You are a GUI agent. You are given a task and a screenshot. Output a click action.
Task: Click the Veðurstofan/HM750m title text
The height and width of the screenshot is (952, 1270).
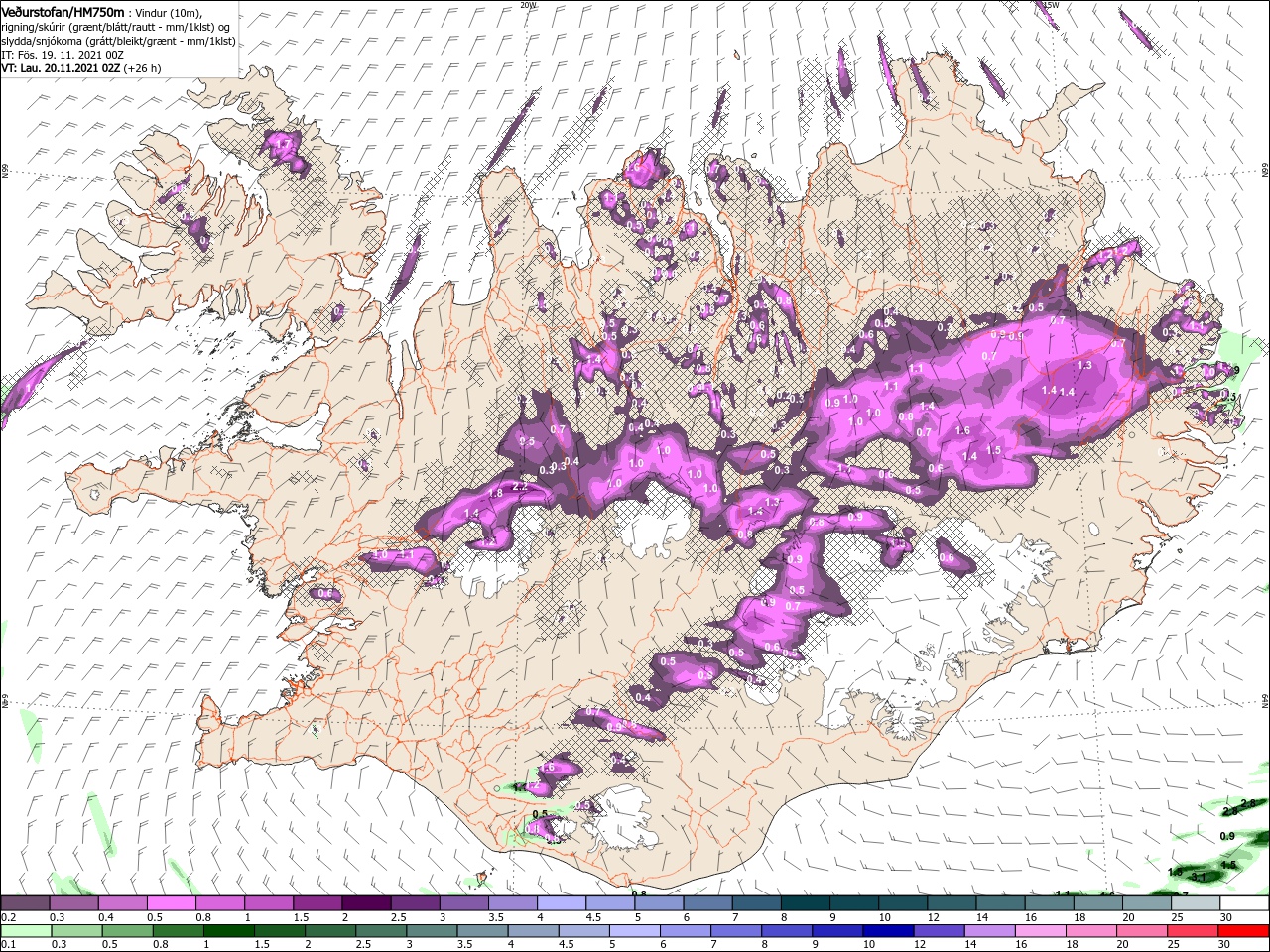pos(63,12)
